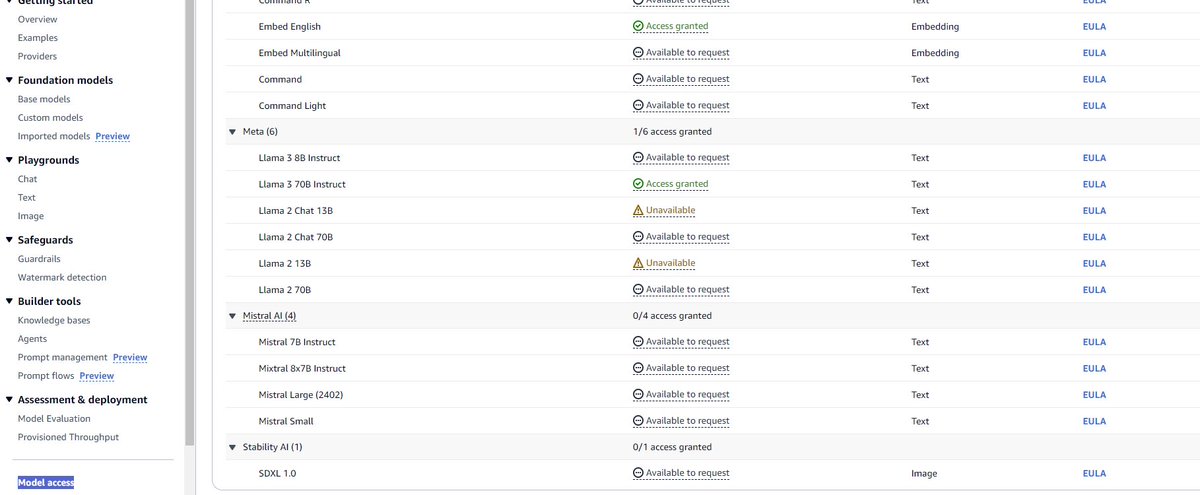Image resolution: width=1200 pixels, height=495 pixels.
Task: Open Examples in the sidebar
Action: pos(38,37)
